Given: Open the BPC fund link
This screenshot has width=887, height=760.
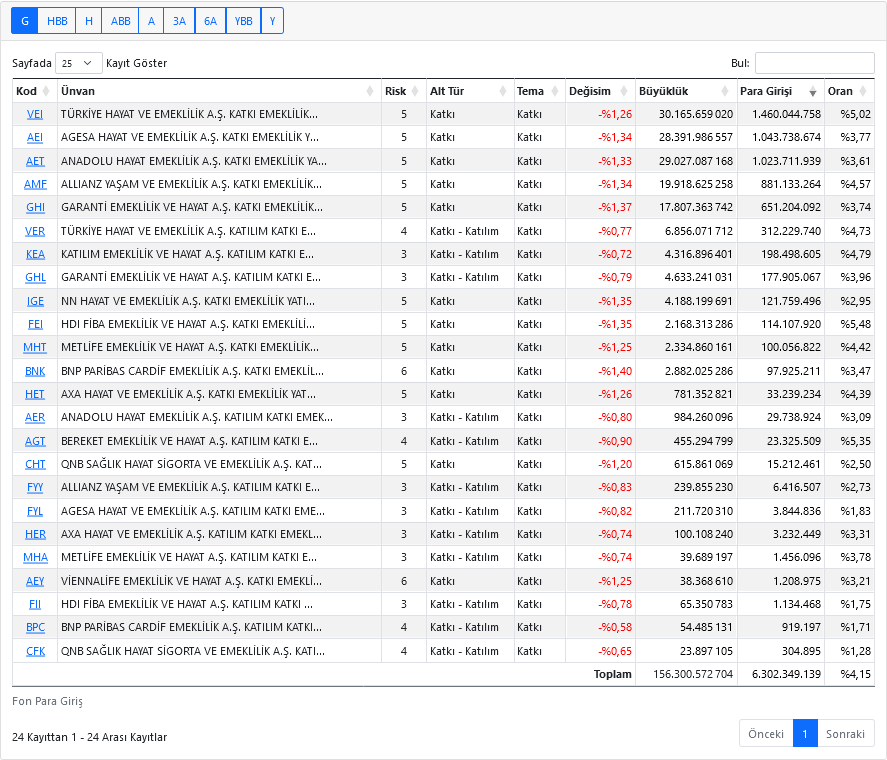Looking at the screenshot, I should (35, 629).
